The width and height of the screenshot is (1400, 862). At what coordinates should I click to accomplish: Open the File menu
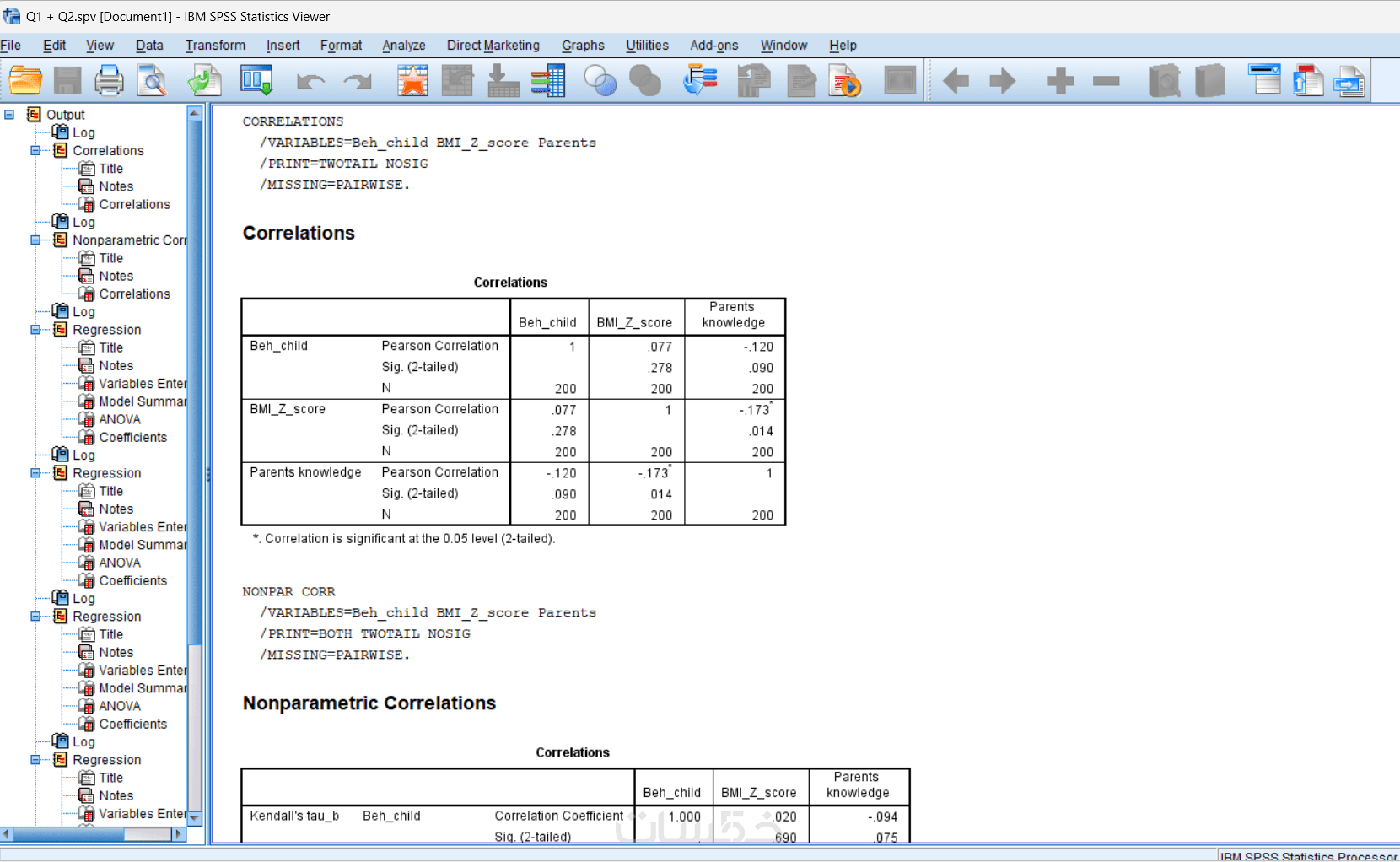(x=11, y=46)
